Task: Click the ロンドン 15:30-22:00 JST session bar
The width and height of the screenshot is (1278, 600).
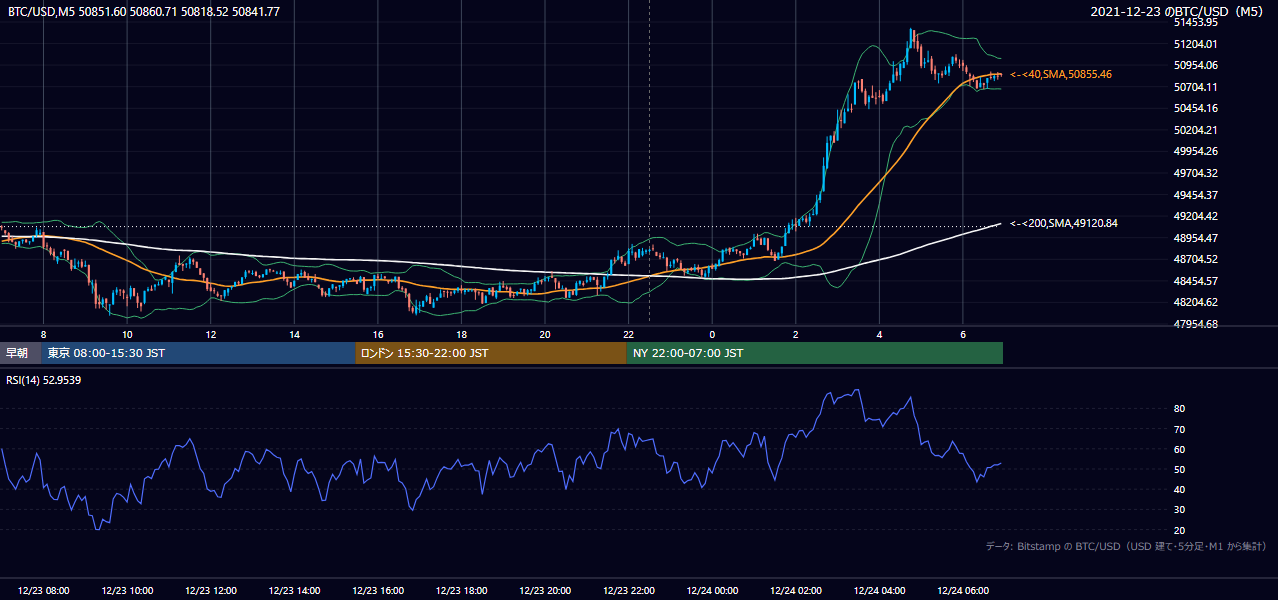Action: click(491, 353)
